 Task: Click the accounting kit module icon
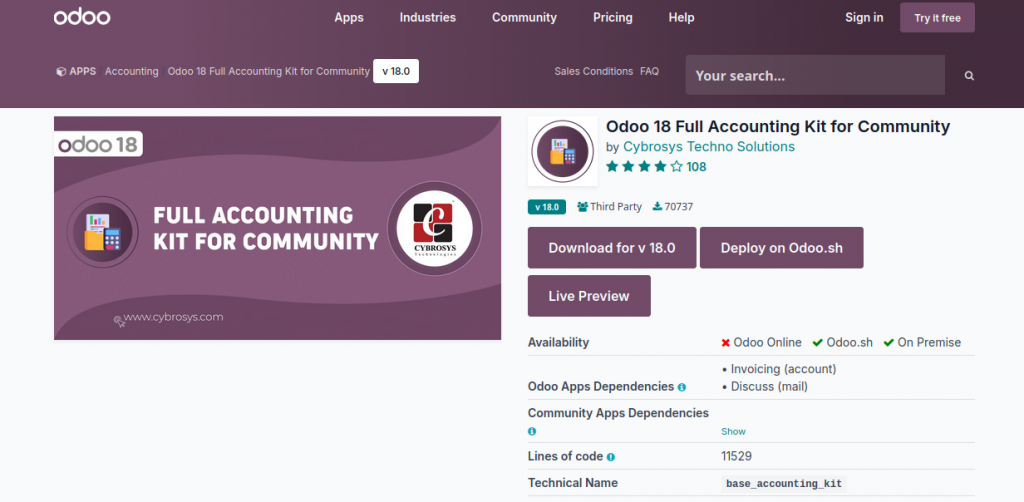pos(562,152)
